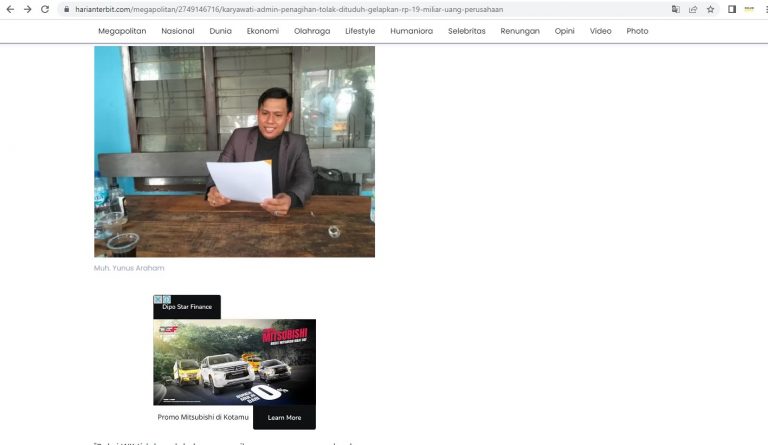The image size is (768, 445).
Task: Go forward to the next page
Action: pyautogui.click(x=27, y=9)
